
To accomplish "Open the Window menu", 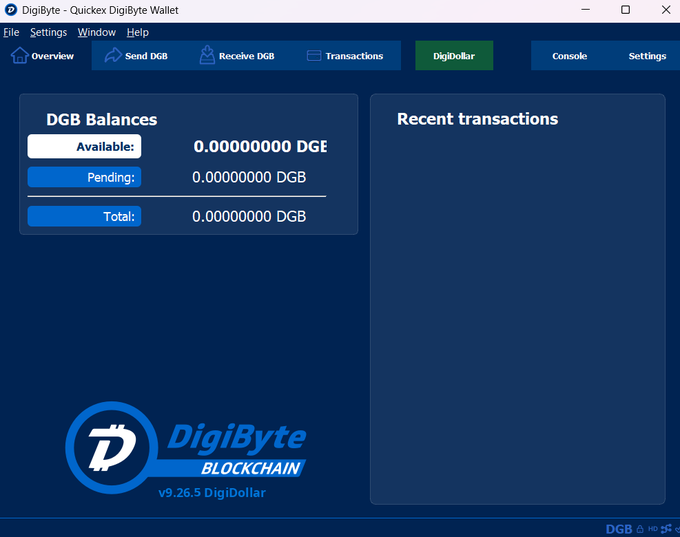I will tap(97, 32).
